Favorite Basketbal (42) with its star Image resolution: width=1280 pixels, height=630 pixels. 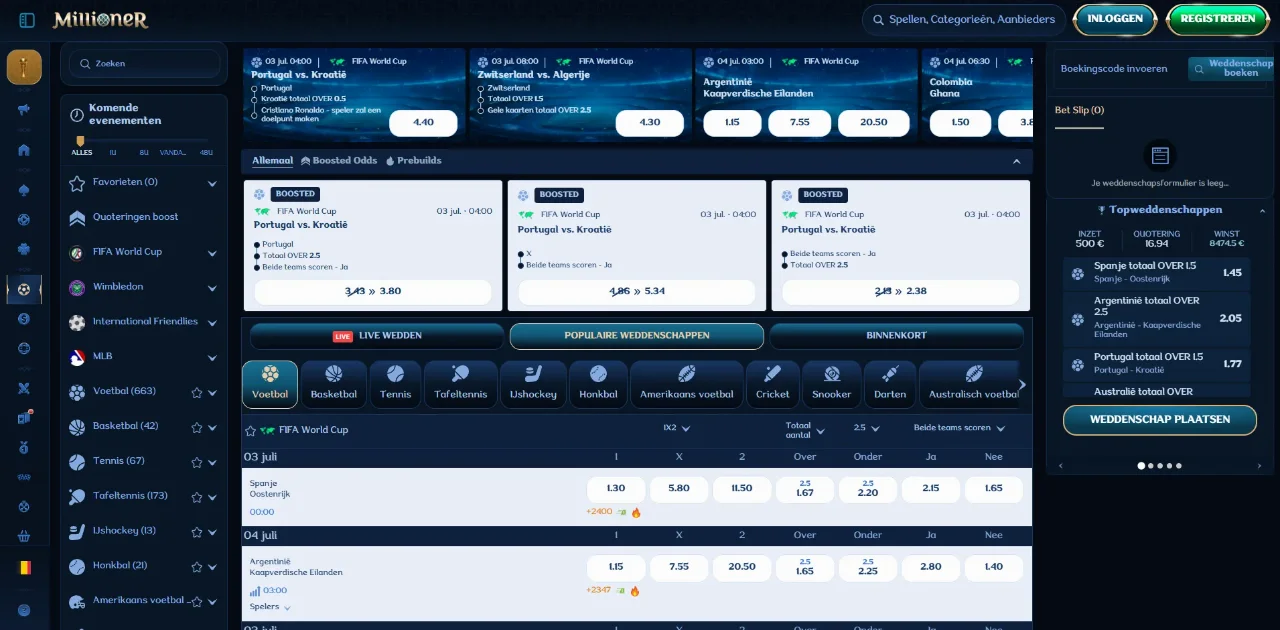coord(197,427)
